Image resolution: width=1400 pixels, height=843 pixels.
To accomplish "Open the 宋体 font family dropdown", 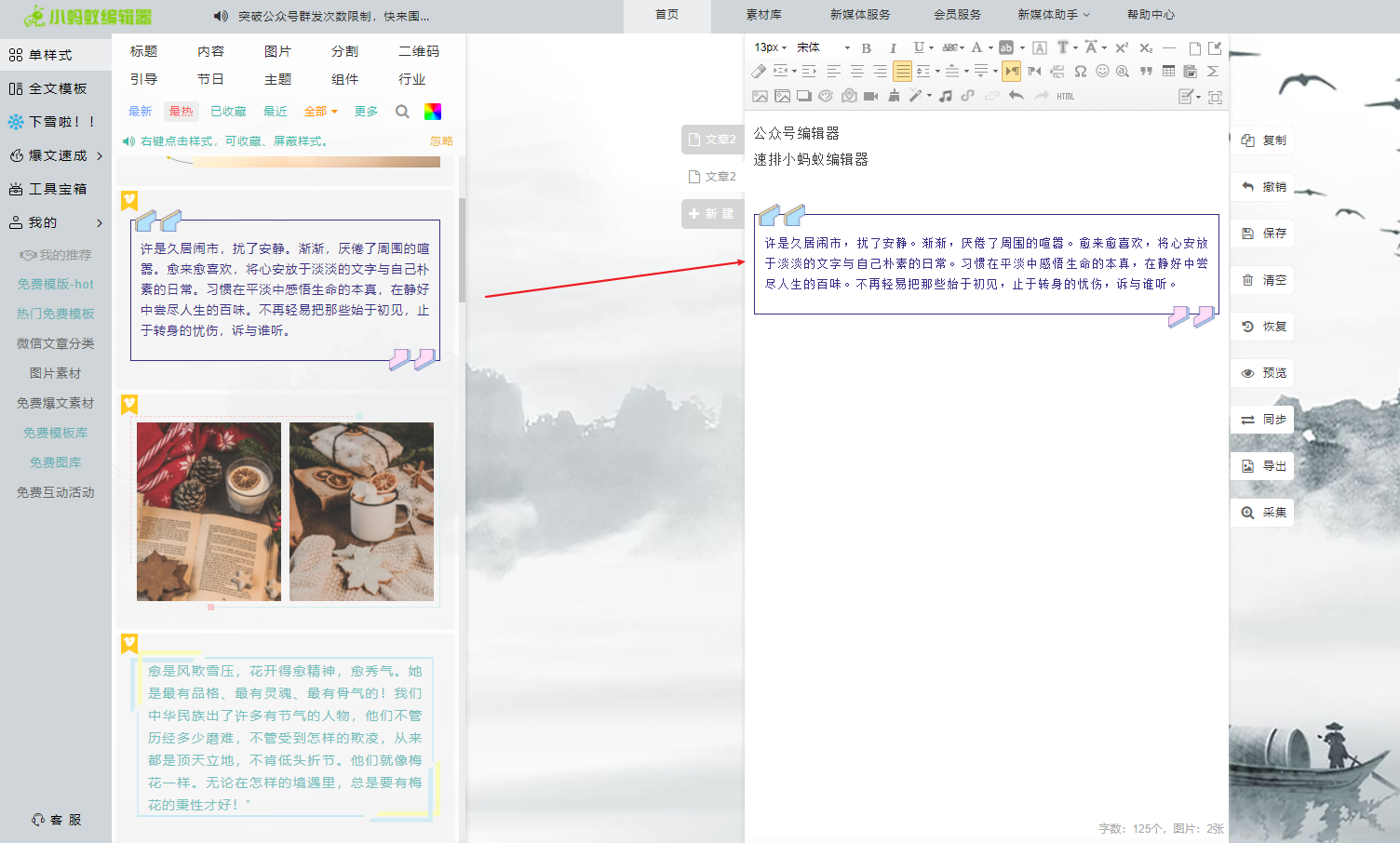I will coord(823,47).
